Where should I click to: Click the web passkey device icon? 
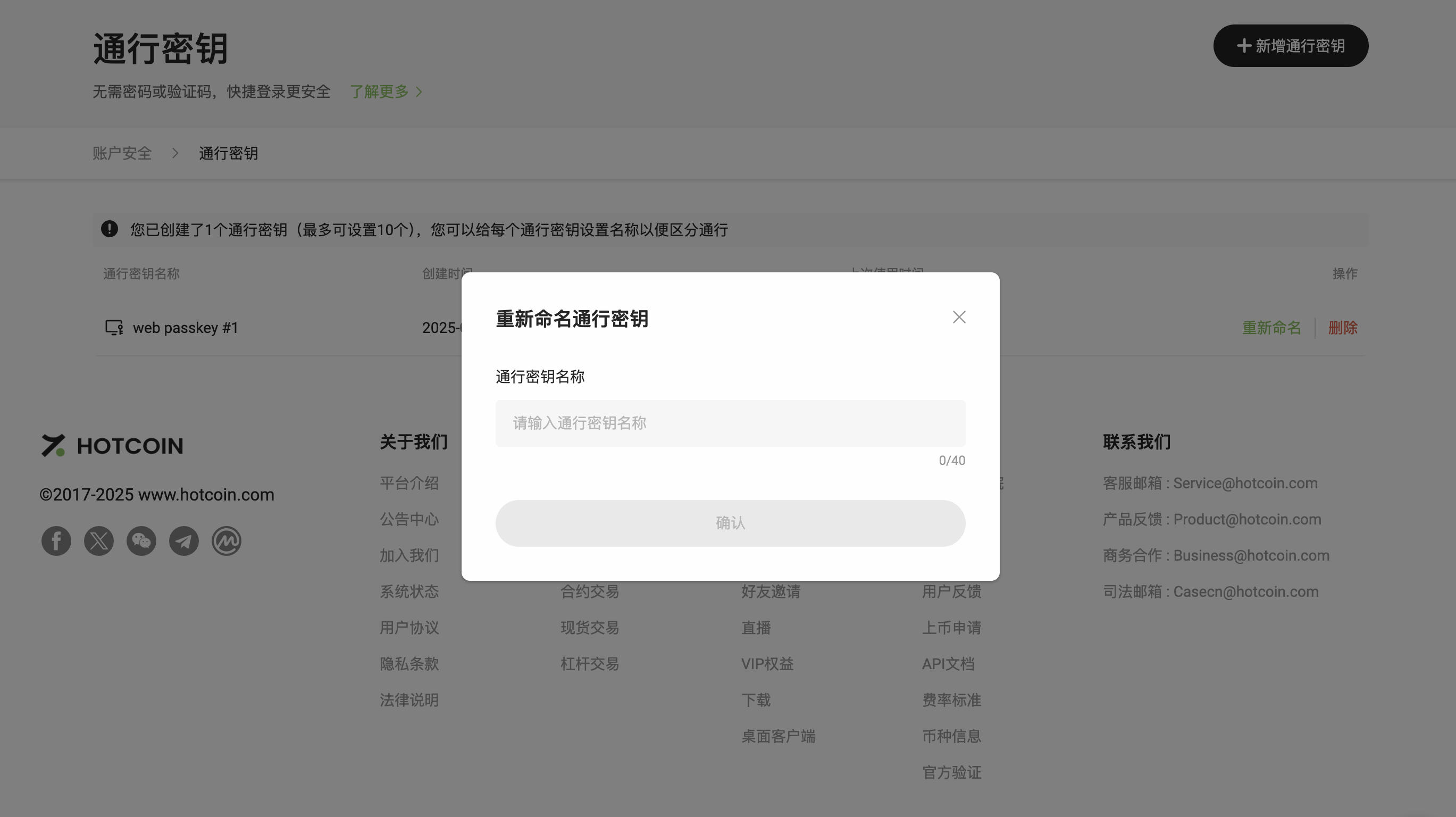coord(114,327)
